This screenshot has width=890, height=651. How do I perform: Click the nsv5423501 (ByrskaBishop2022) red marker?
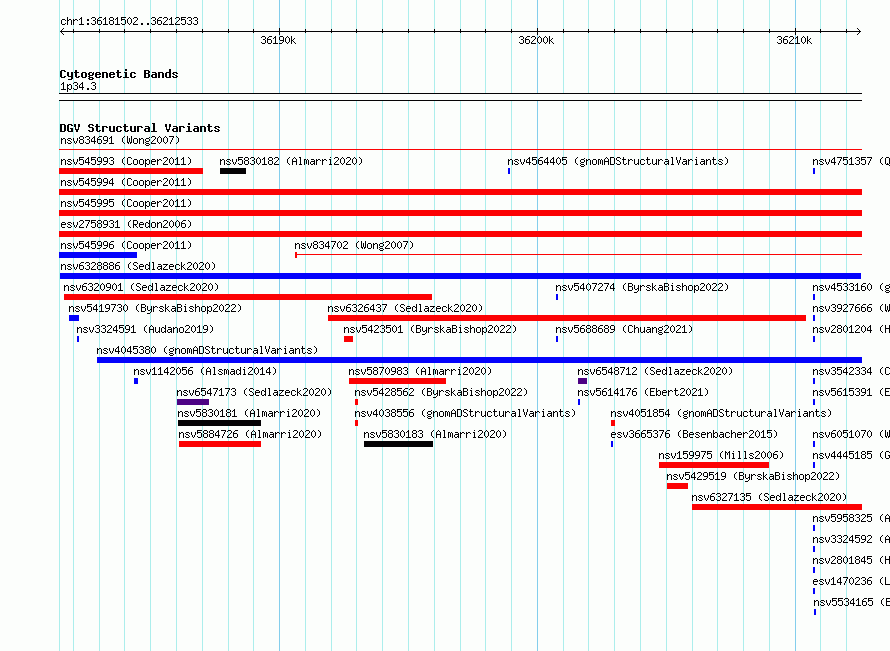coord(349,339)
